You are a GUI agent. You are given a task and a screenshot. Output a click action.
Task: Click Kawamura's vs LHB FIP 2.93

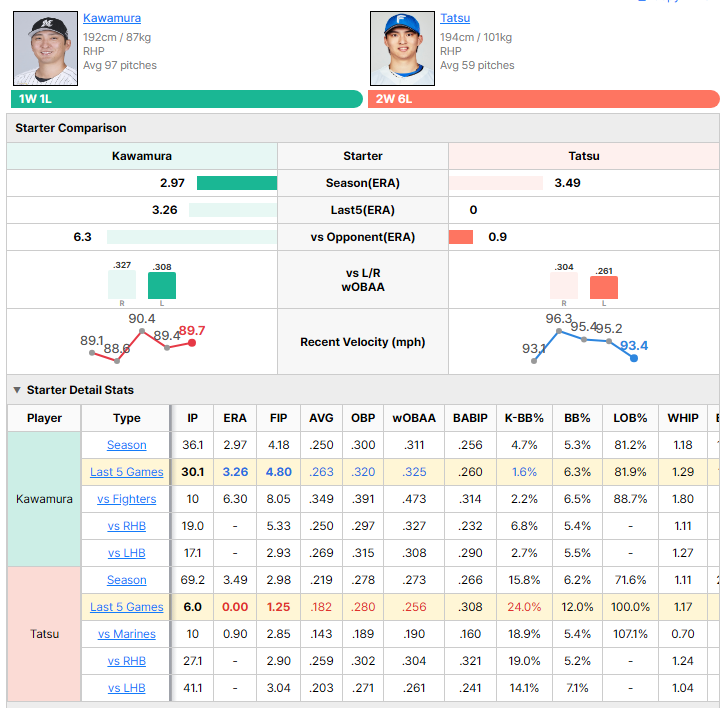coord(278,553)
